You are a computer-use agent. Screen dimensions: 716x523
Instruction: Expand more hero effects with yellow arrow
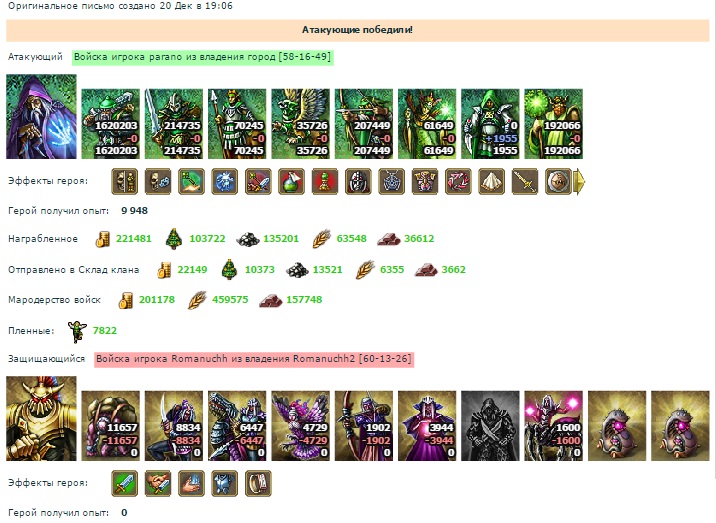click(x=579, y=182)
